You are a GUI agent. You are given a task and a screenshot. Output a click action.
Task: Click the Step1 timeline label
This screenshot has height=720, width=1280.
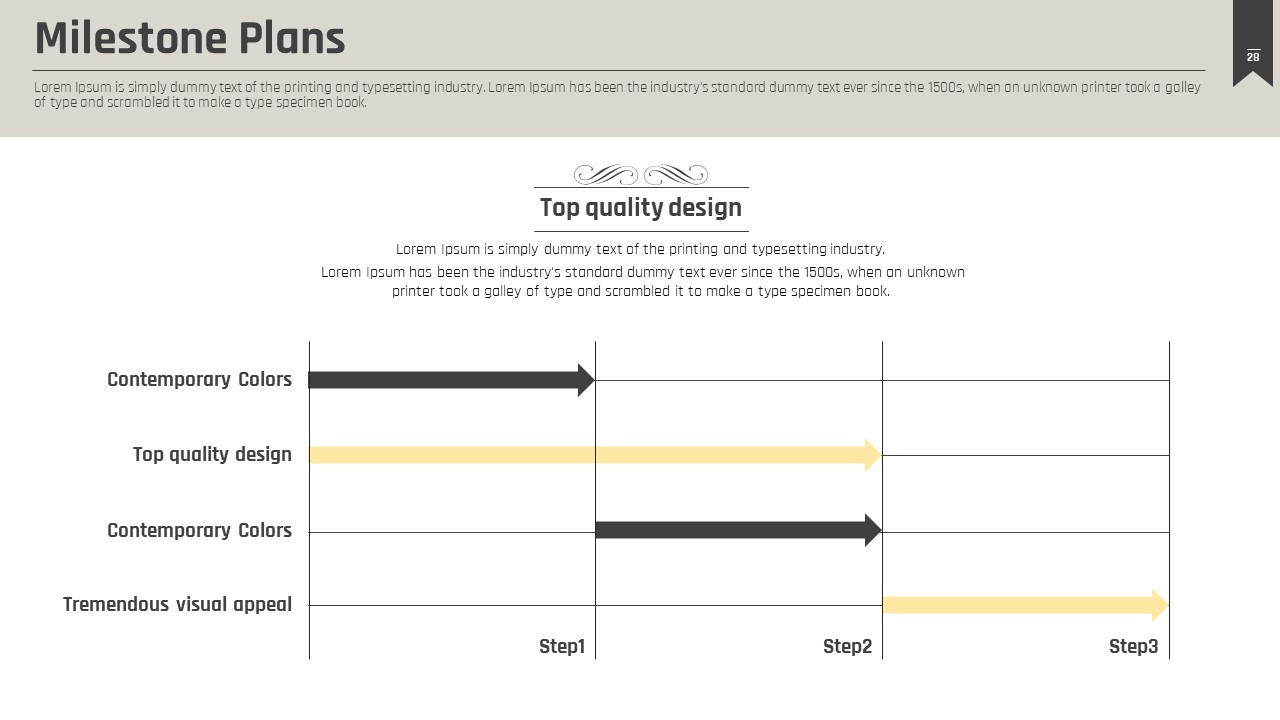click(x=562, y=646)
